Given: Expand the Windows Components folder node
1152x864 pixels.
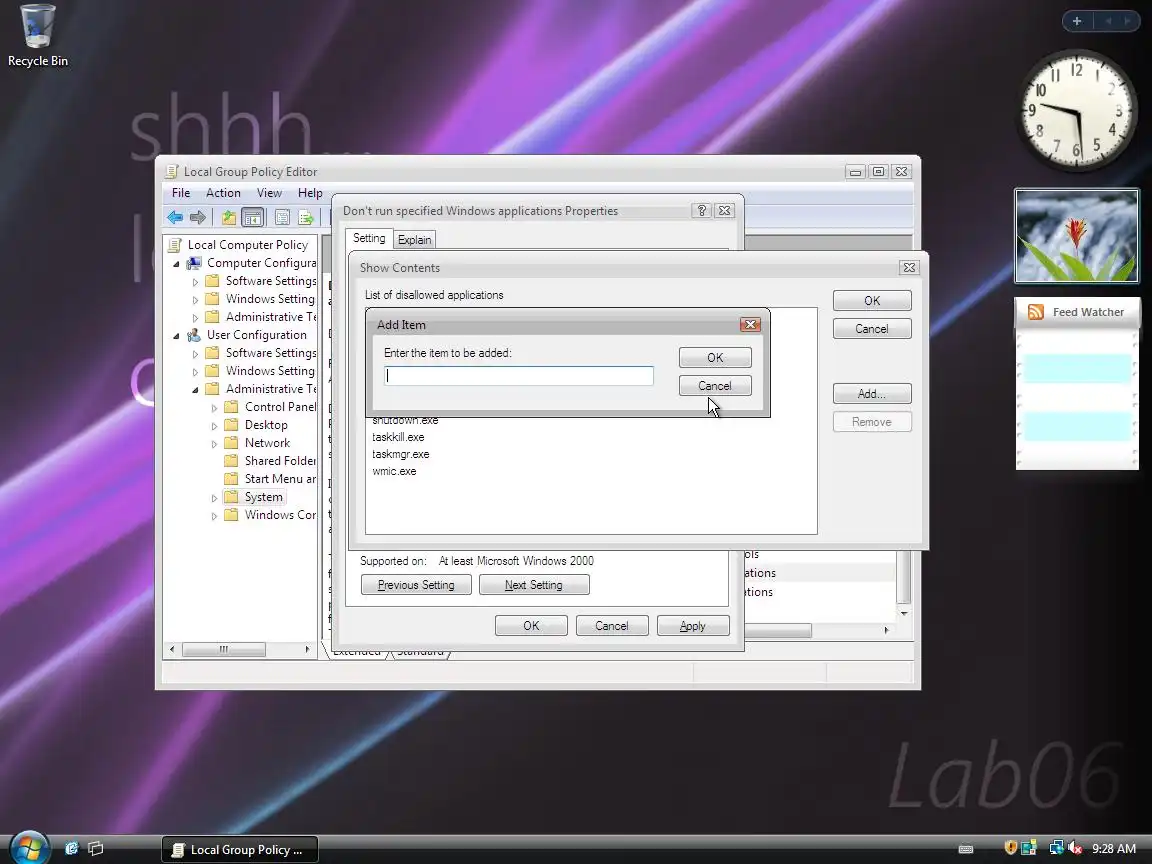Looking at the screenshot, I should pyautogui.click(x=215, y=516).
